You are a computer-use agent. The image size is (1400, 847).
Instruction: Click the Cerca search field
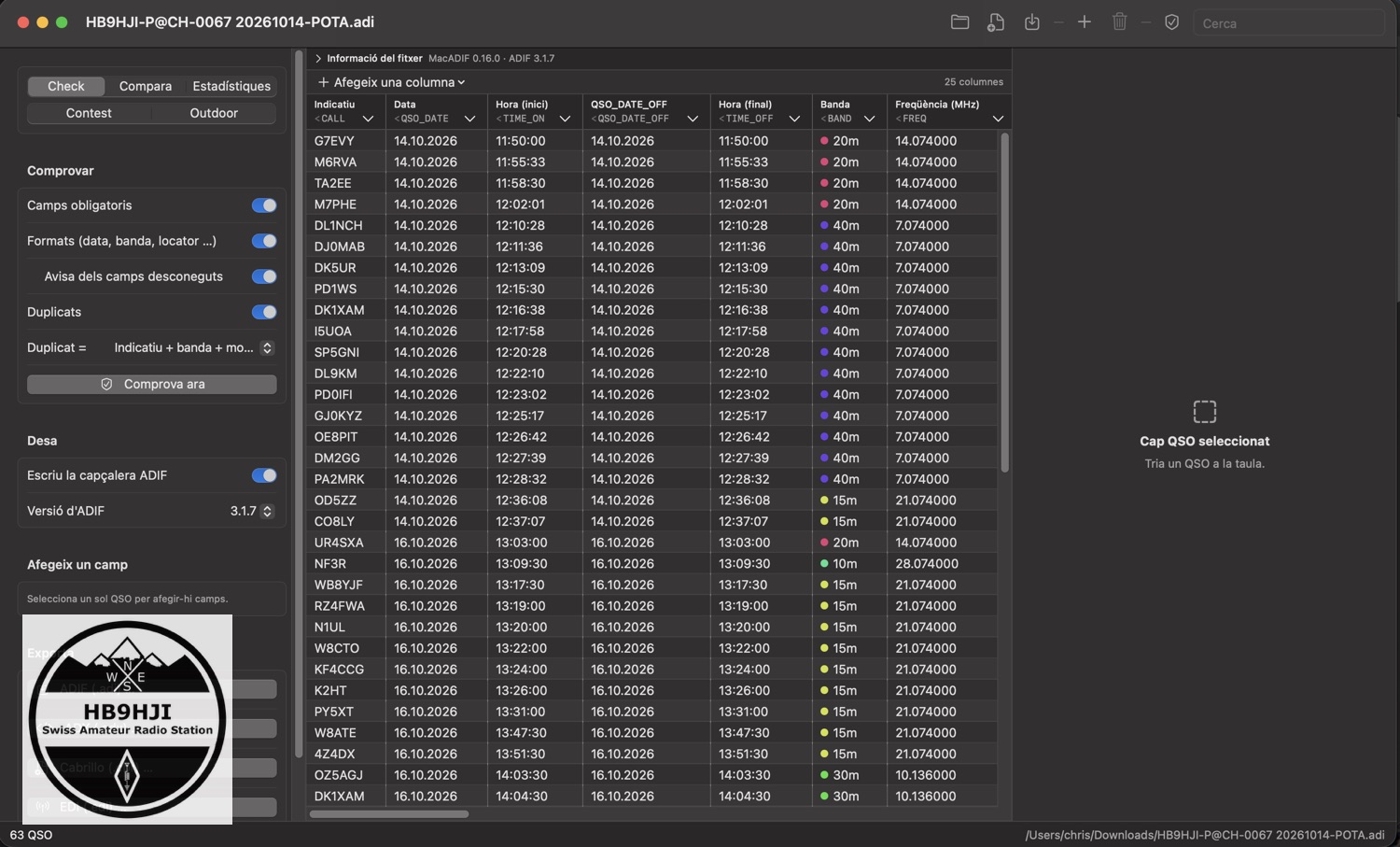point(1288,23)
